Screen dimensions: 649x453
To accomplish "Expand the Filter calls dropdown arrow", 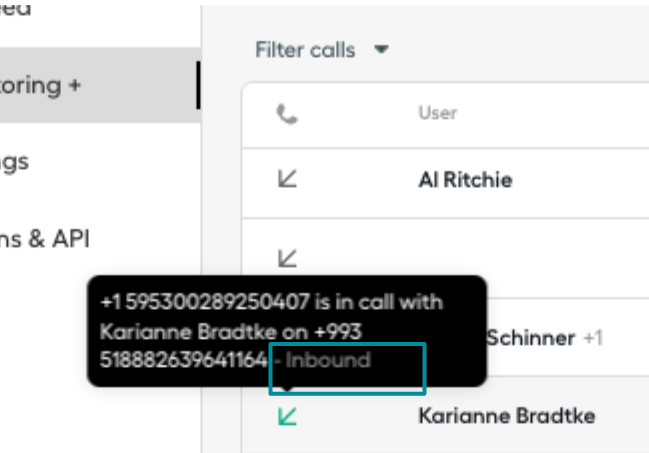I will click(x=381, y=50).
